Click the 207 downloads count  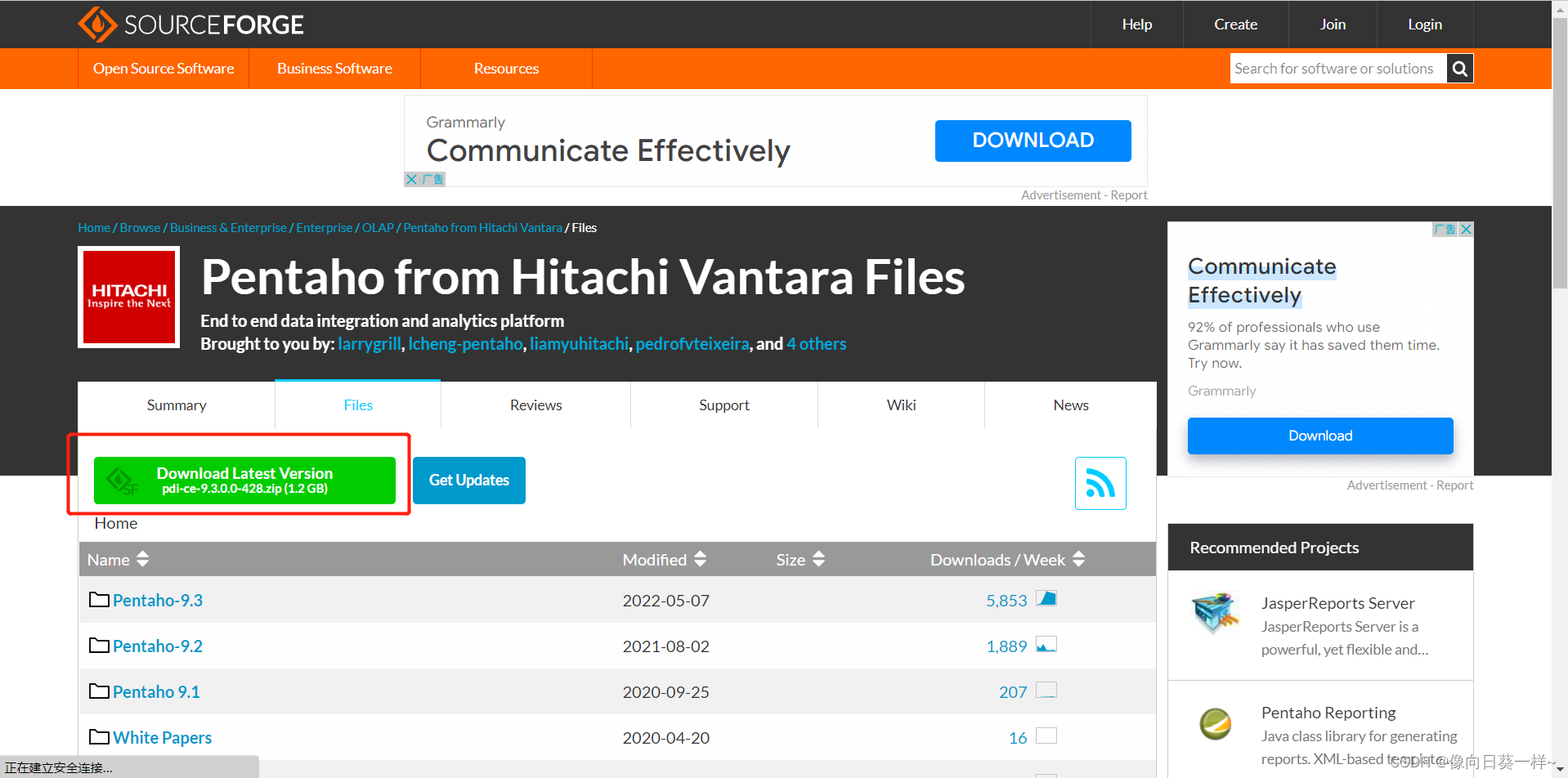coord(1013,692)
